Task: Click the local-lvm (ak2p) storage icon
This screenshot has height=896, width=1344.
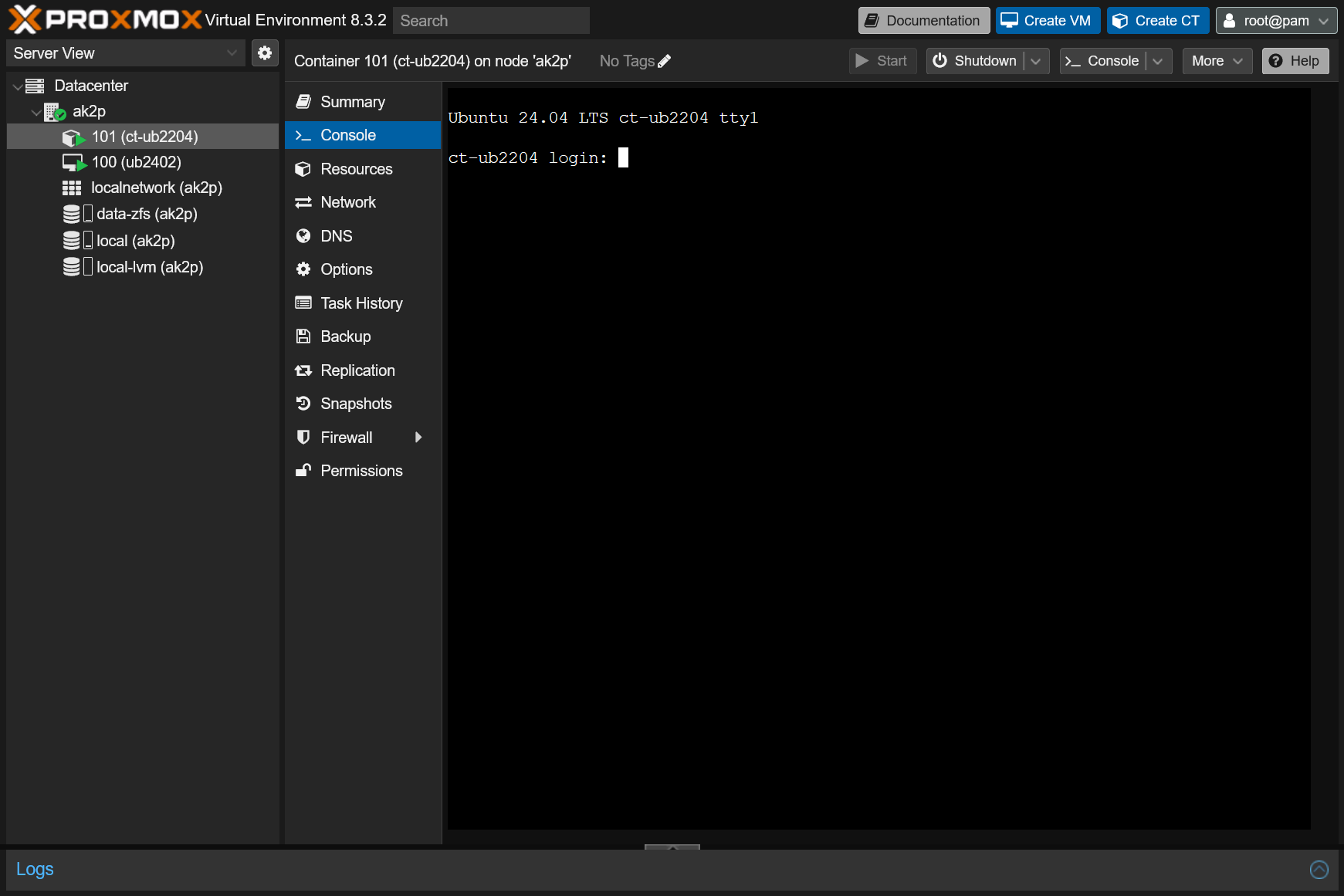Action: (x=77, y=267)
